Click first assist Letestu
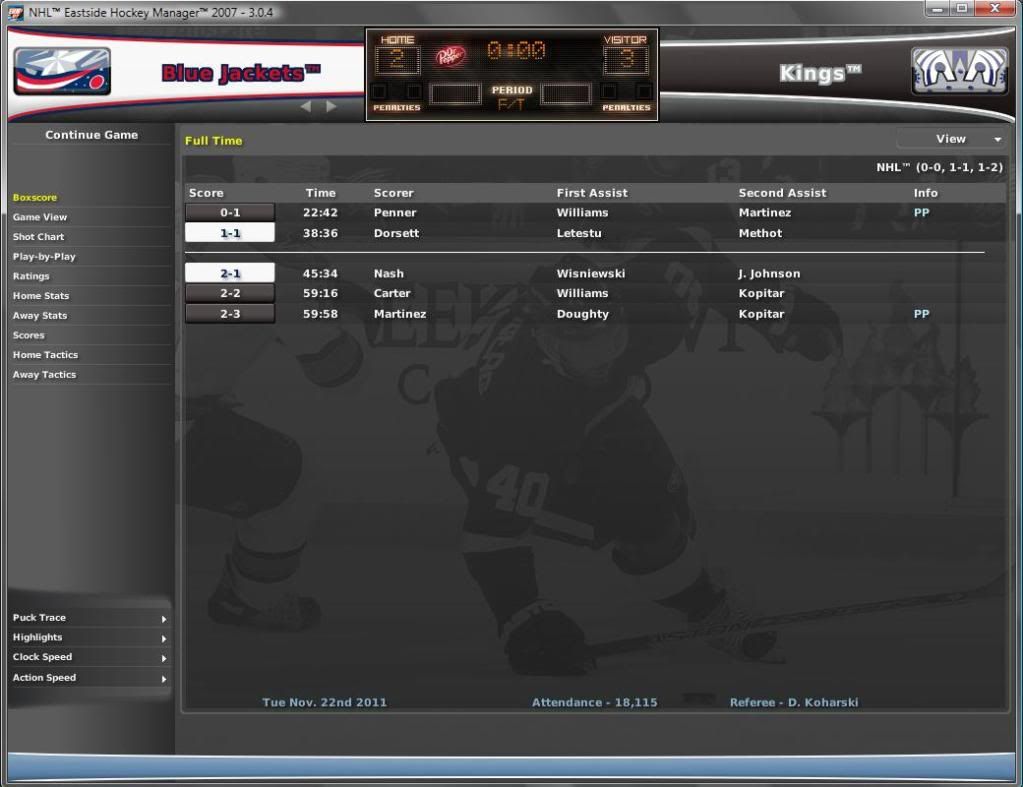 tap(579, 233)
